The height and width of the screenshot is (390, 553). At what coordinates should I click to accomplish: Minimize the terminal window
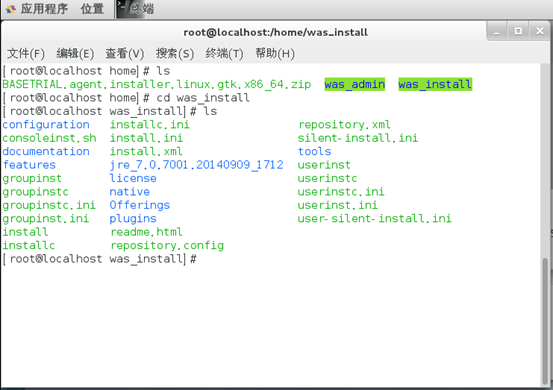click(x=497, y=32)
